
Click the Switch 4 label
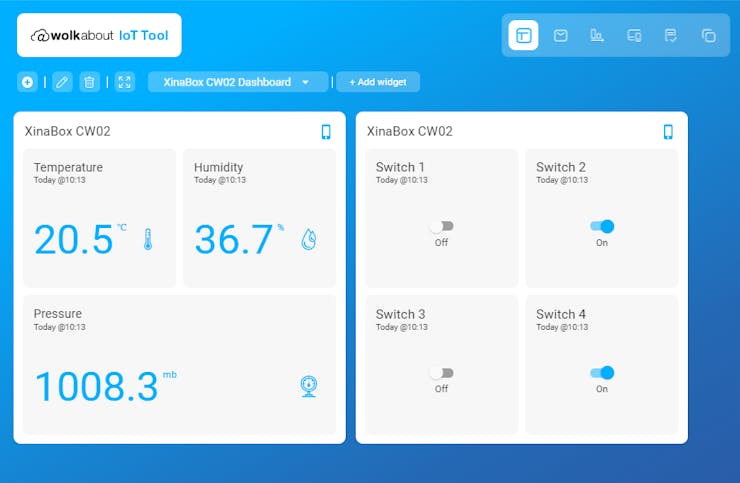click(x=561, y=314)
